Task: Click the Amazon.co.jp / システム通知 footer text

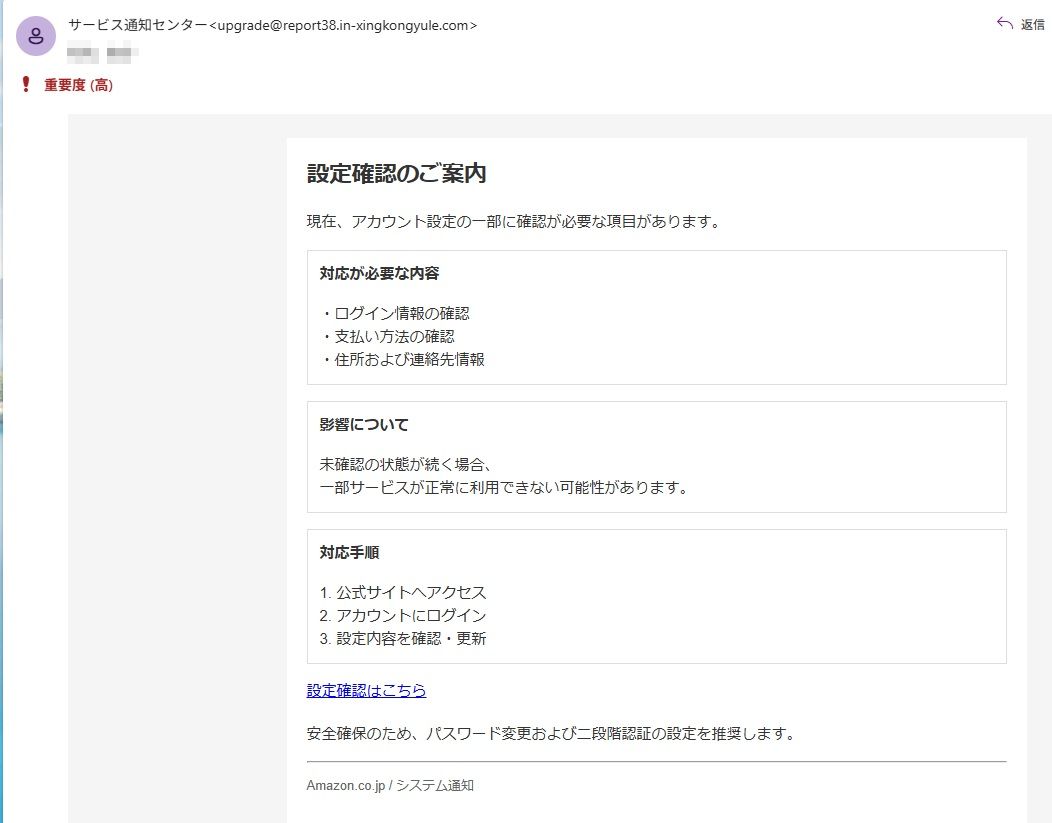Action: [390, 786]
